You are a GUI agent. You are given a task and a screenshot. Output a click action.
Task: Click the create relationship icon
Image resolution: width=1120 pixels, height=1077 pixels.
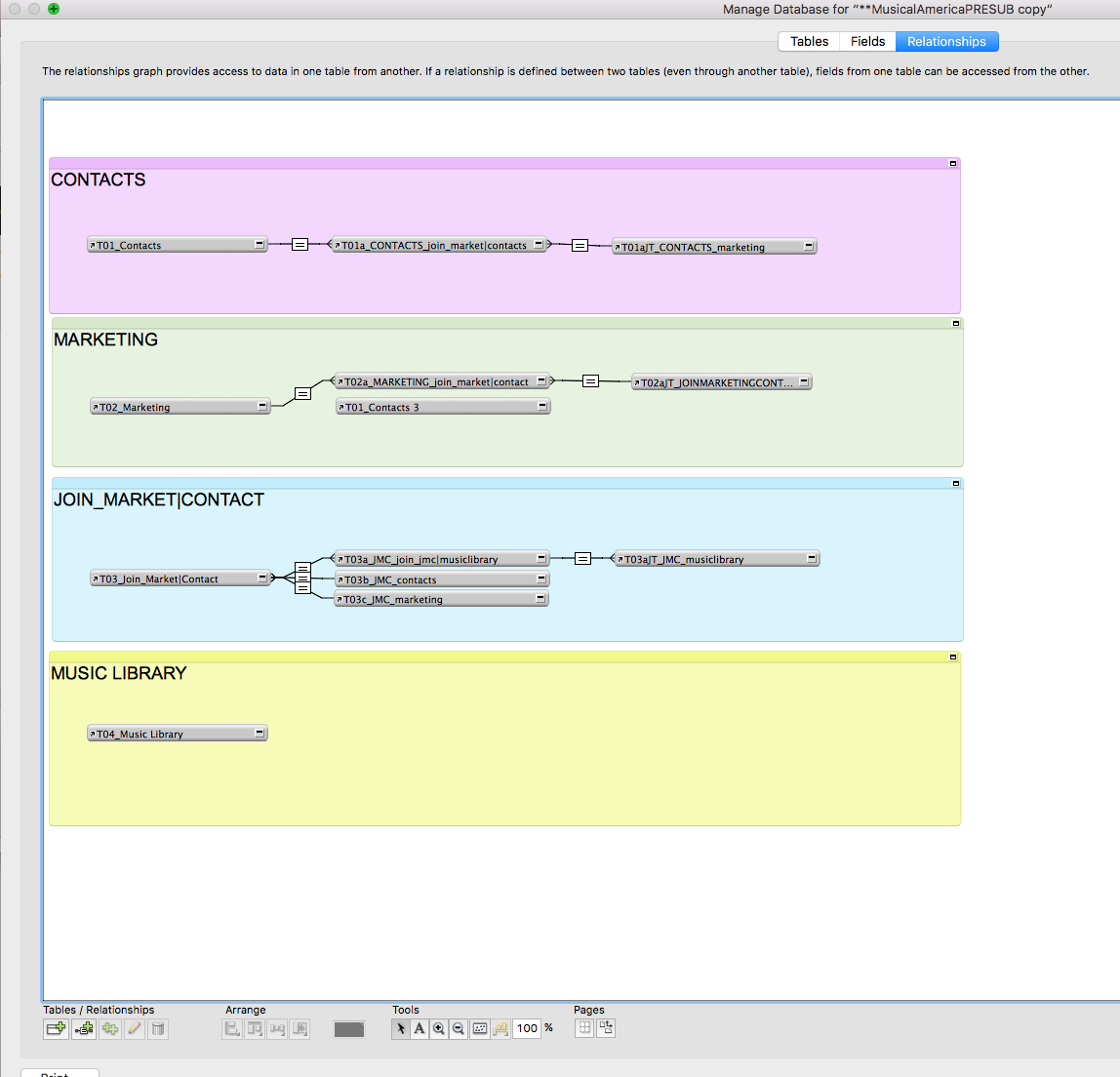pyautogui.click(x=84, y=1029)
